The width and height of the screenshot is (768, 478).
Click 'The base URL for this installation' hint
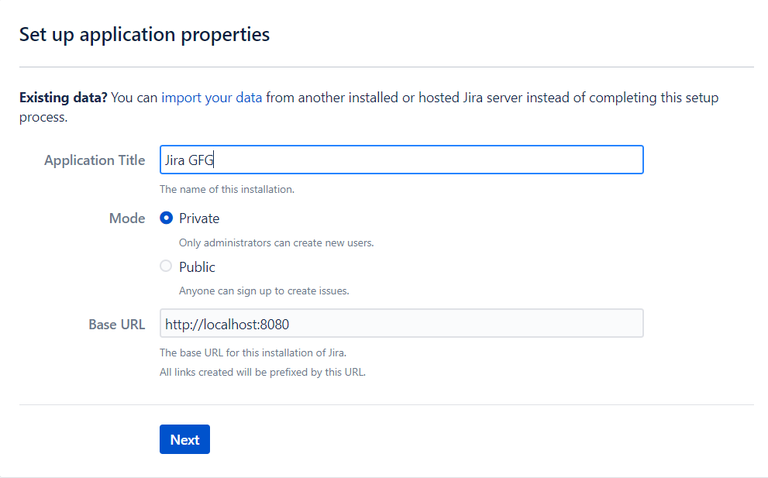coord(253,352)
